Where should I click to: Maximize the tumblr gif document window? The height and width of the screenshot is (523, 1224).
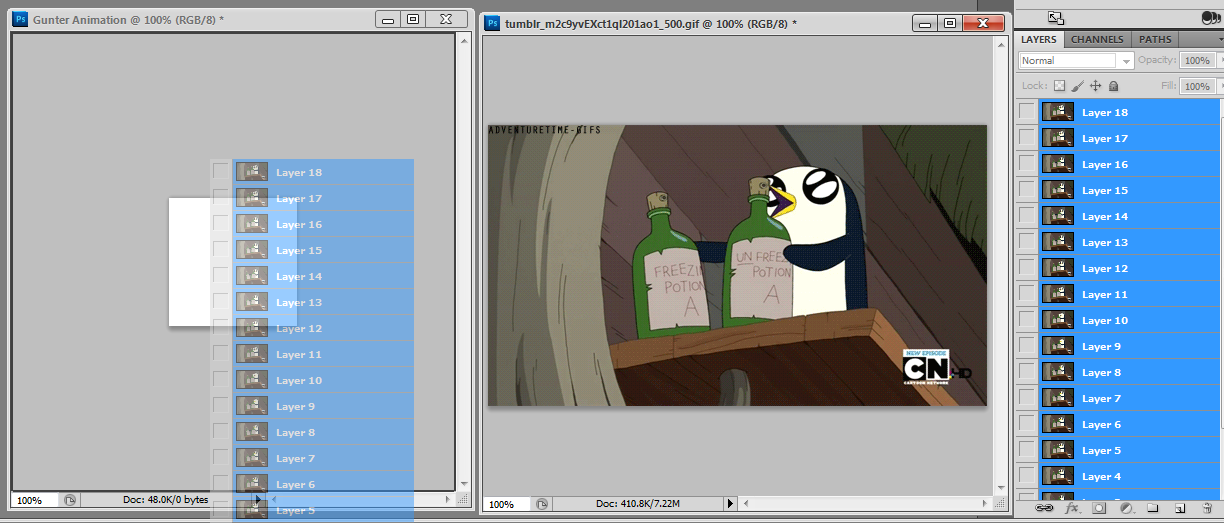point(950,23)
